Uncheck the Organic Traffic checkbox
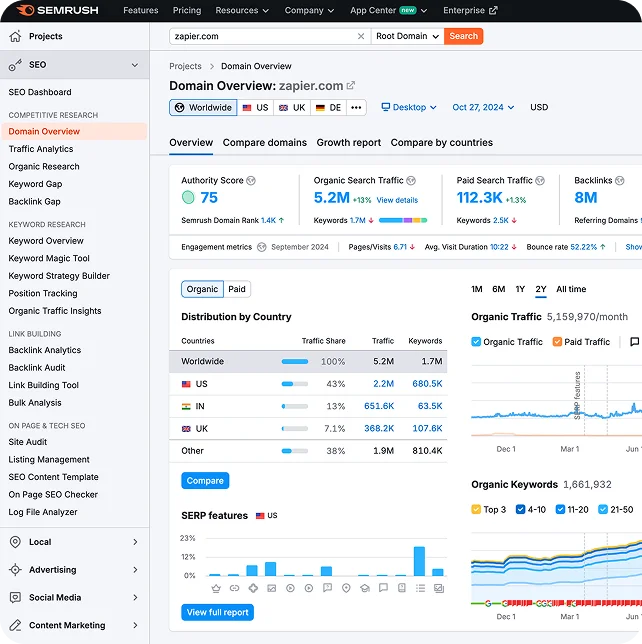 tap(476, 342)
